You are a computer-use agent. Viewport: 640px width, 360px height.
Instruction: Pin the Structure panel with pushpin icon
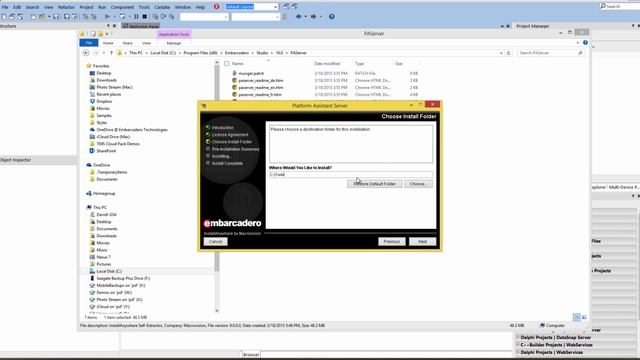coord(108,26)
